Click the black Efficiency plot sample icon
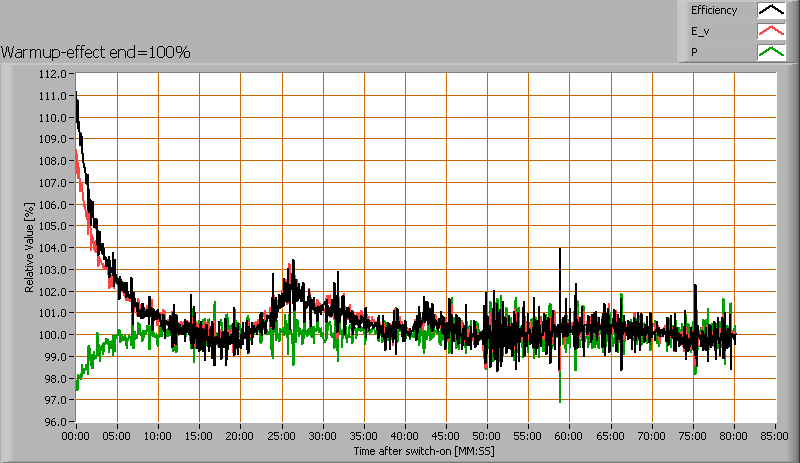 point(771,10)
